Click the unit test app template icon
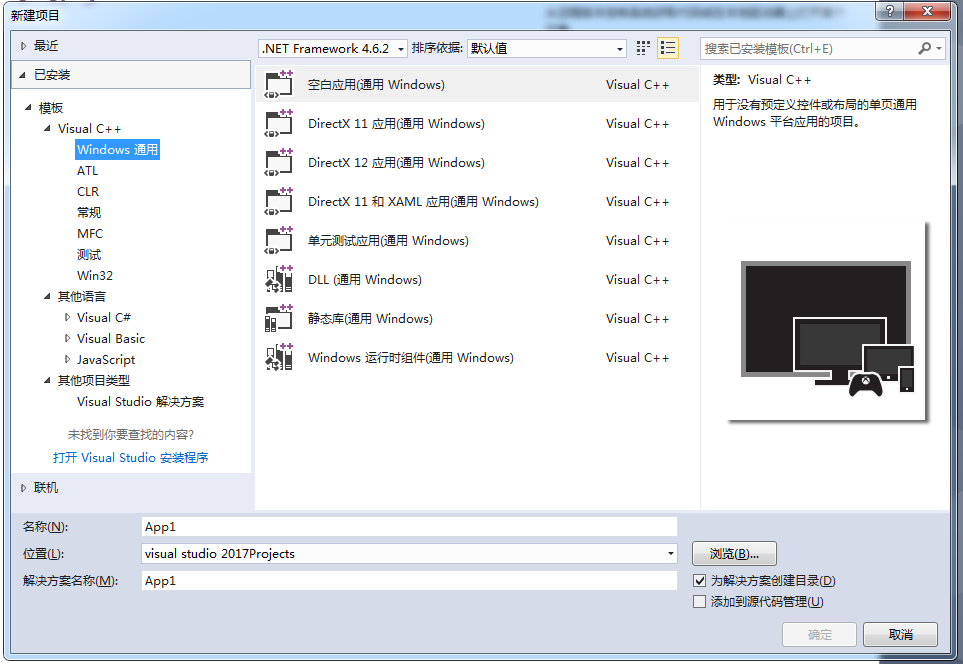 [x=279, y=240]
